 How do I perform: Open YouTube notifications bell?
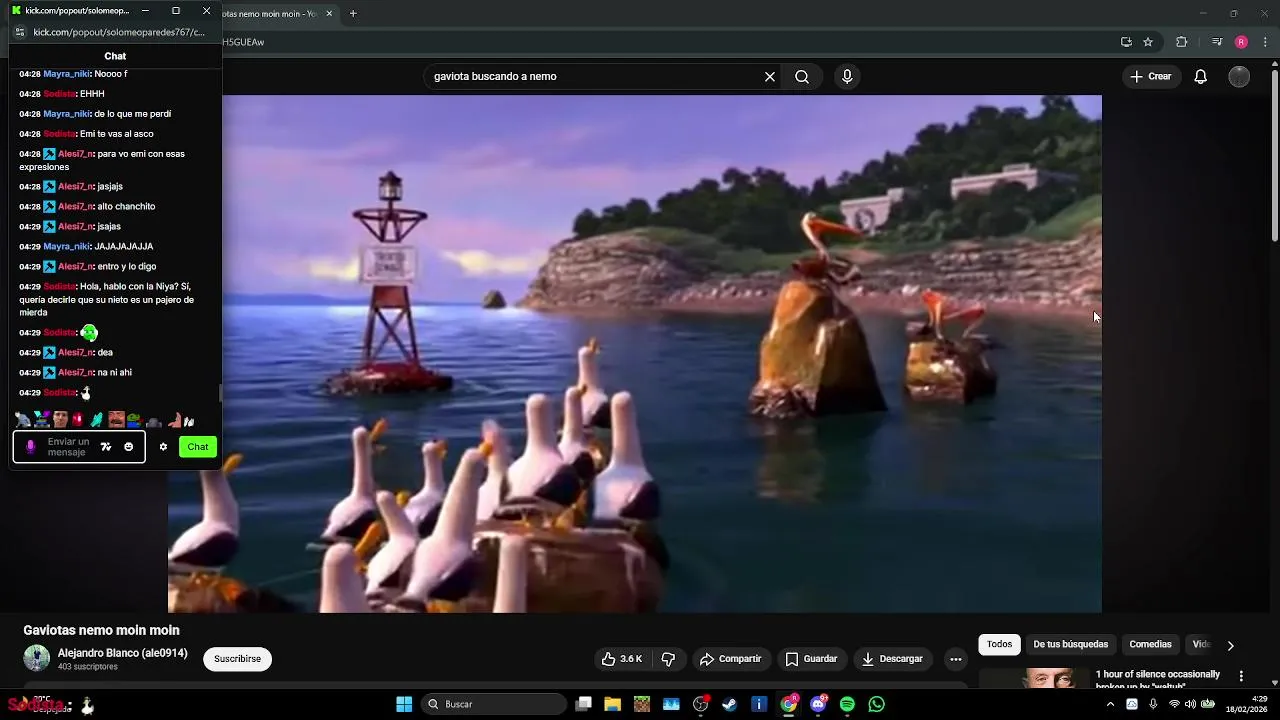tap(1201, 77)
